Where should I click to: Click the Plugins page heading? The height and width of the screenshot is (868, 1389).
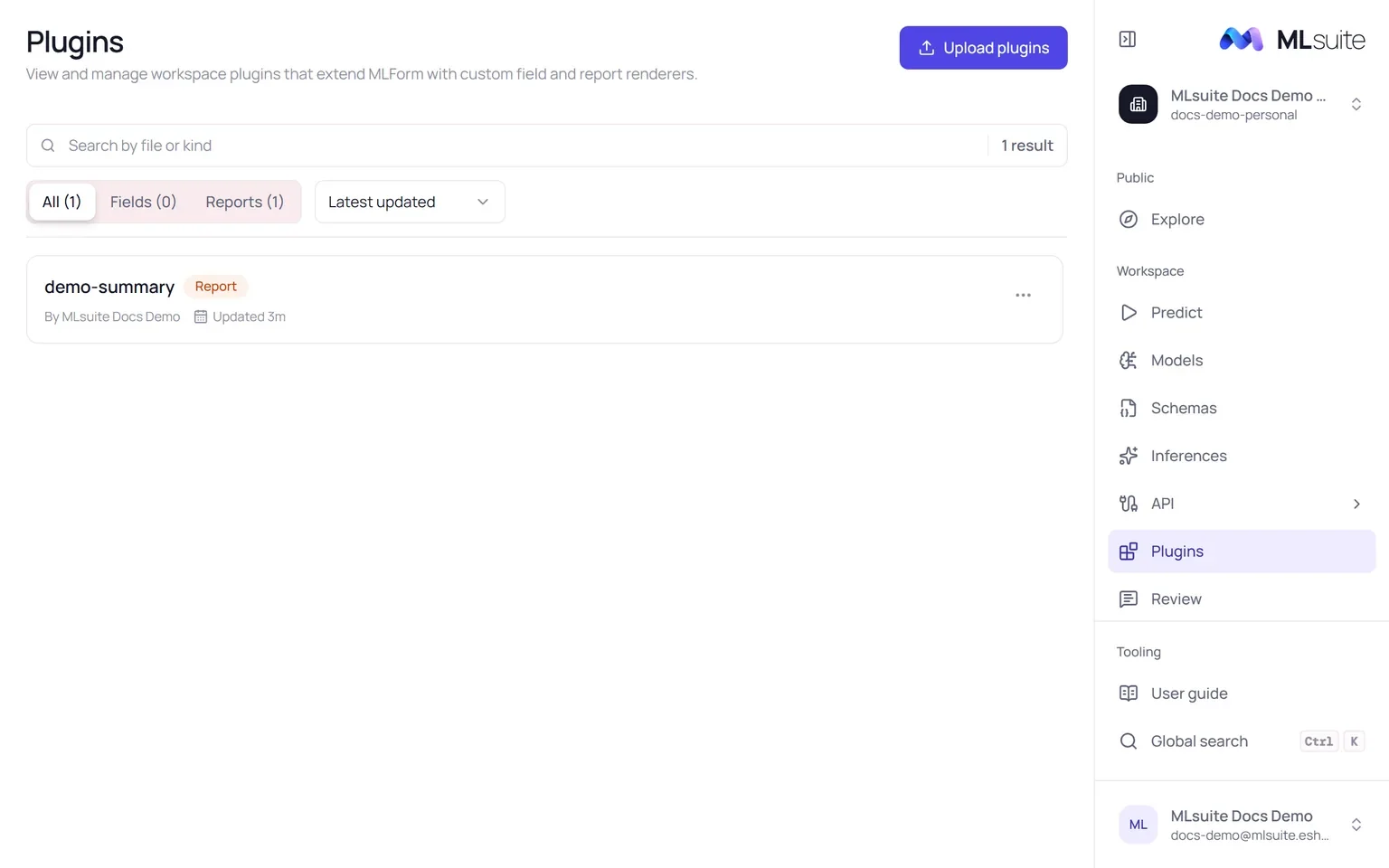click(x=75, y=42)
